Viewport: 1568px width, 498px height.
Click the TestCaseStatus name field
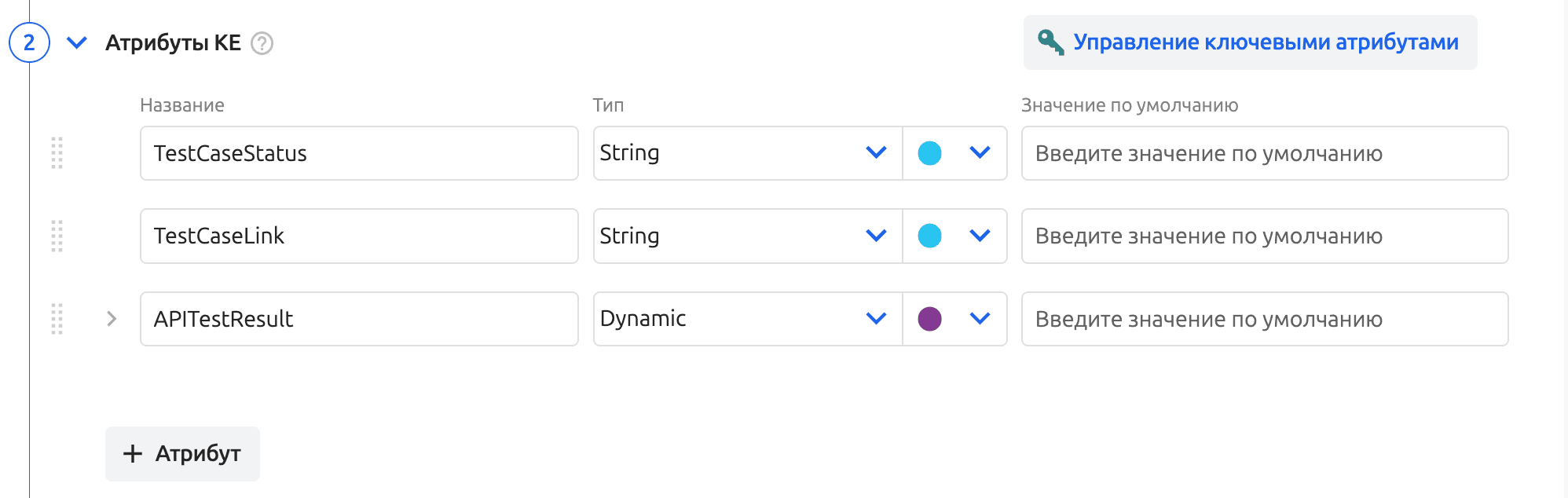point(358,153)
